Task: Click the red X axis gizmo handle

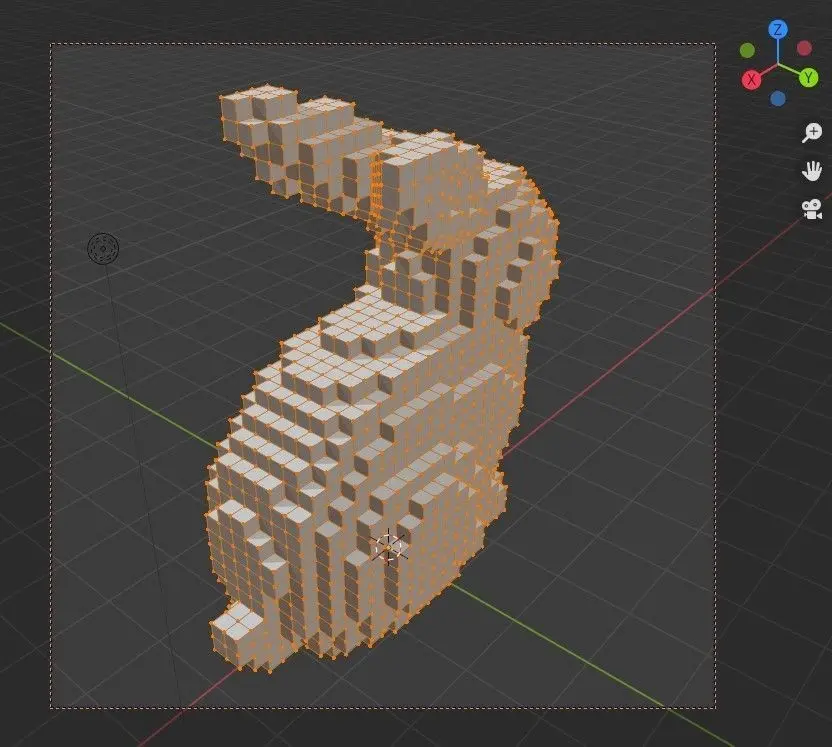Action: [751, 80]
